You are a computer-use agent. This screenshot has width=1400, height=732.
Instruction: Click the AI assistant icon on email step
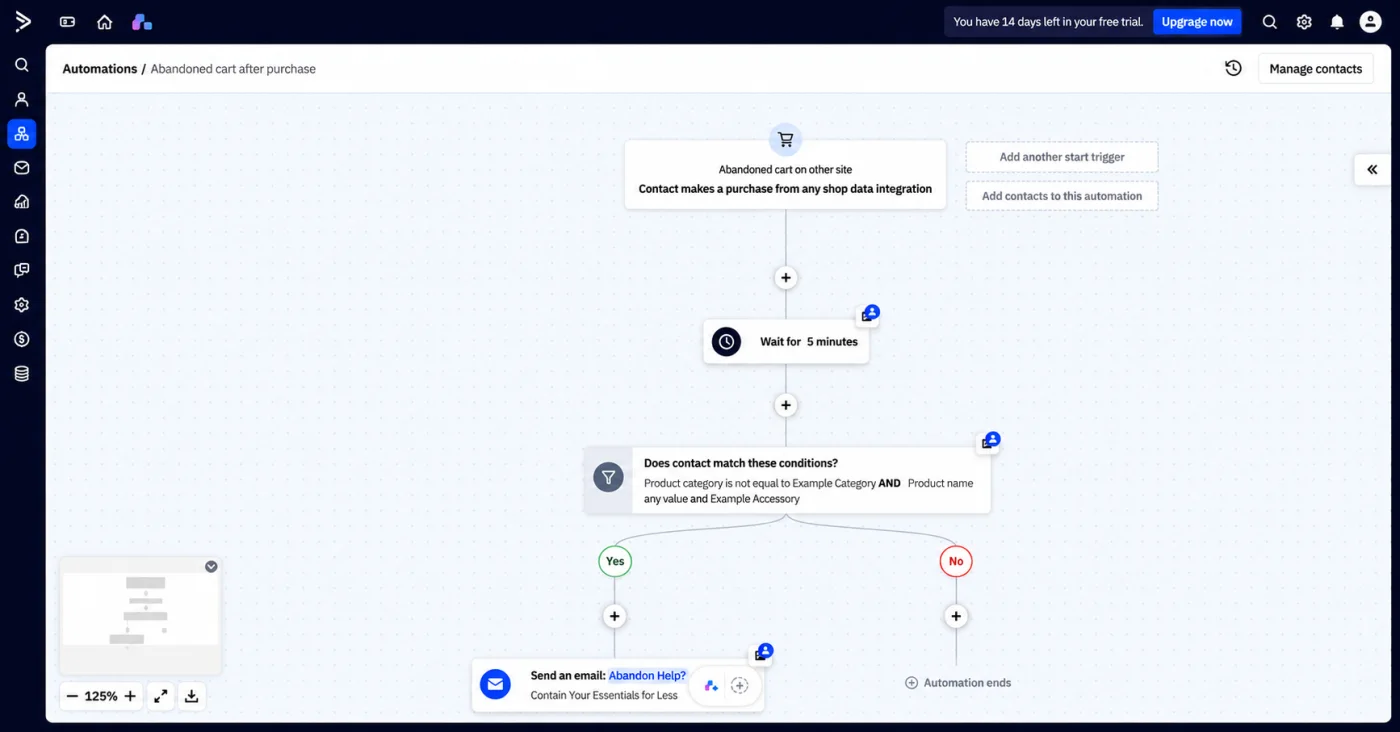click(x=711, y=685)
